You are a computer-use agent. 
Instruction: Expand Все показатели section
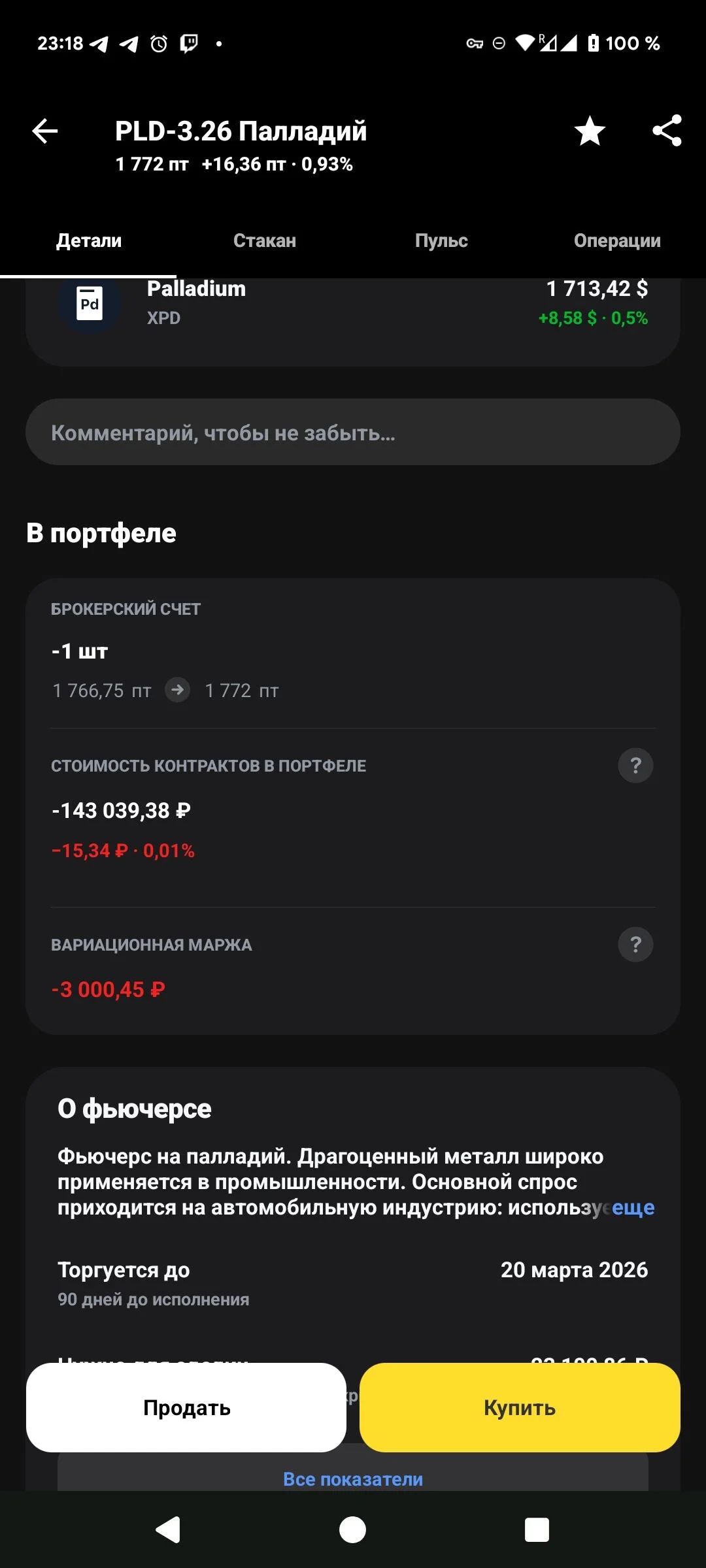pos(353,1478)
